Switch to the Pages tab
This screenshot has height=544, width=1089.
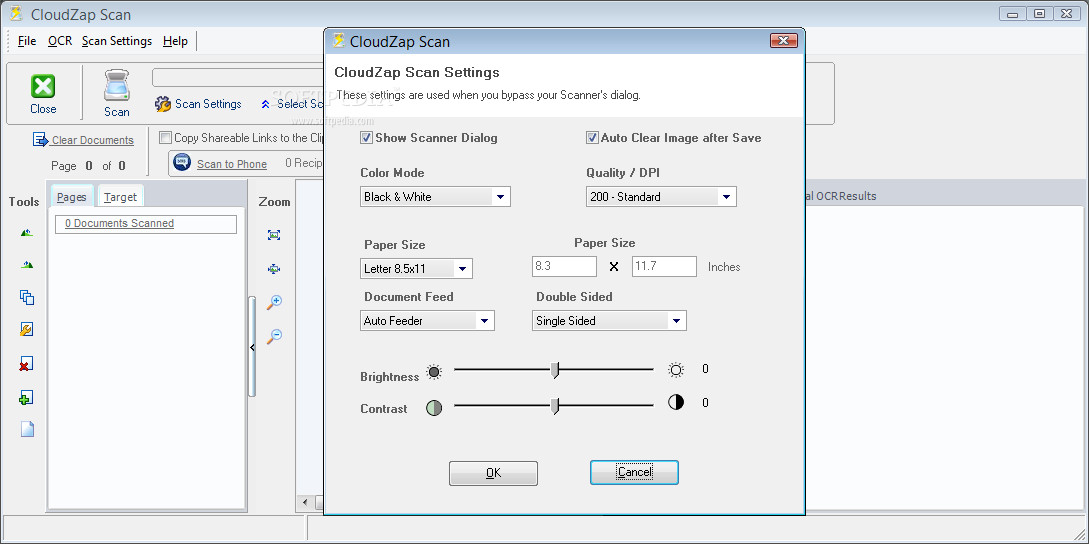(72, 197)
